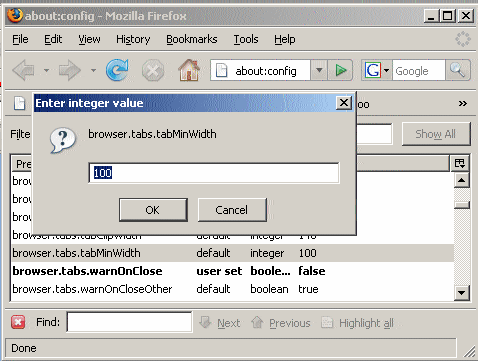The image size is (478, 361).
Task: Click the Back arrow navigation button
Action: coord(24,70)
